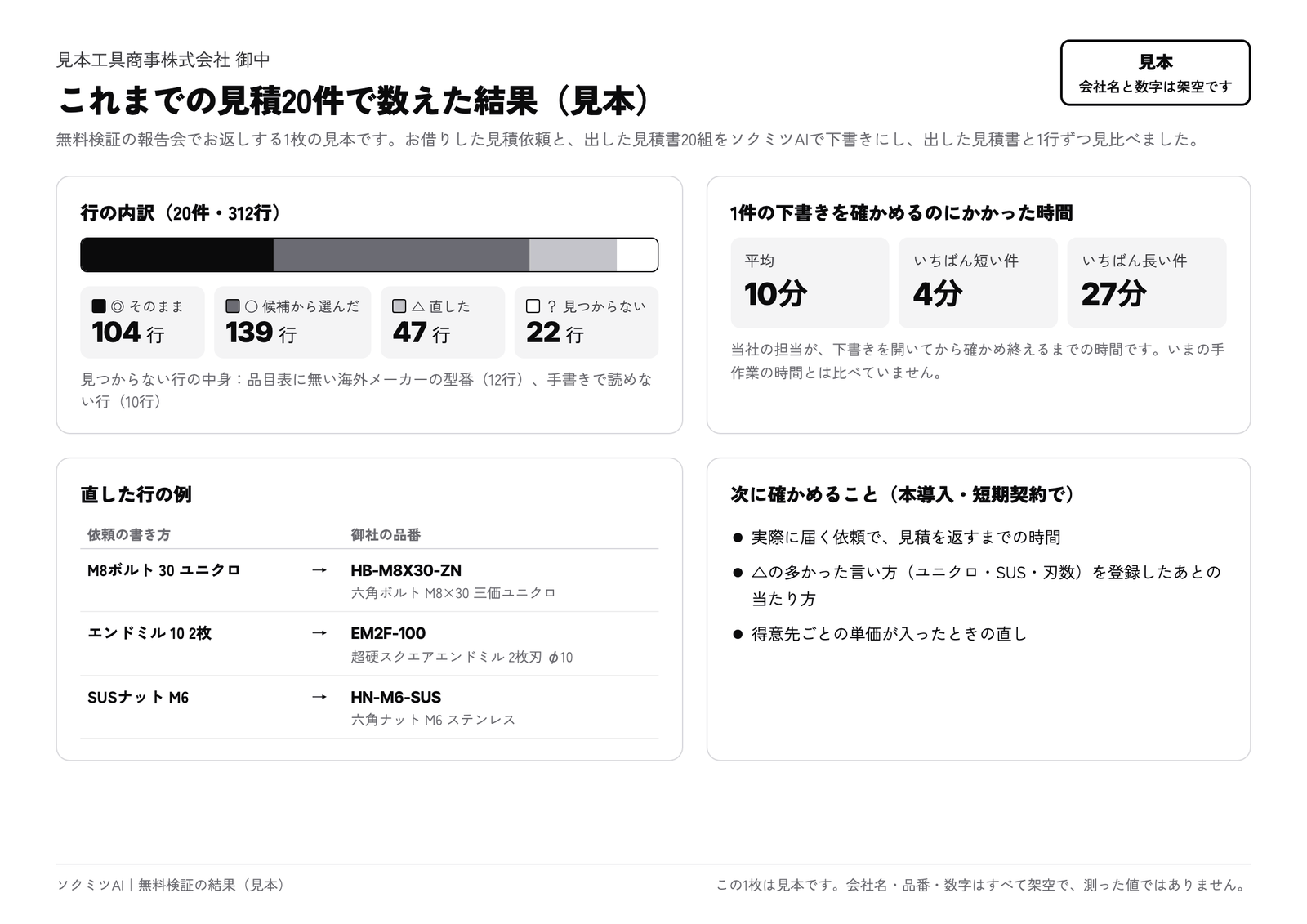Image resolution: width=1307 pixels, height=924 pixels.
Task: Select the part number "HN-M6-SUS"
Action: pyautogui.click(x=396, y=697)
